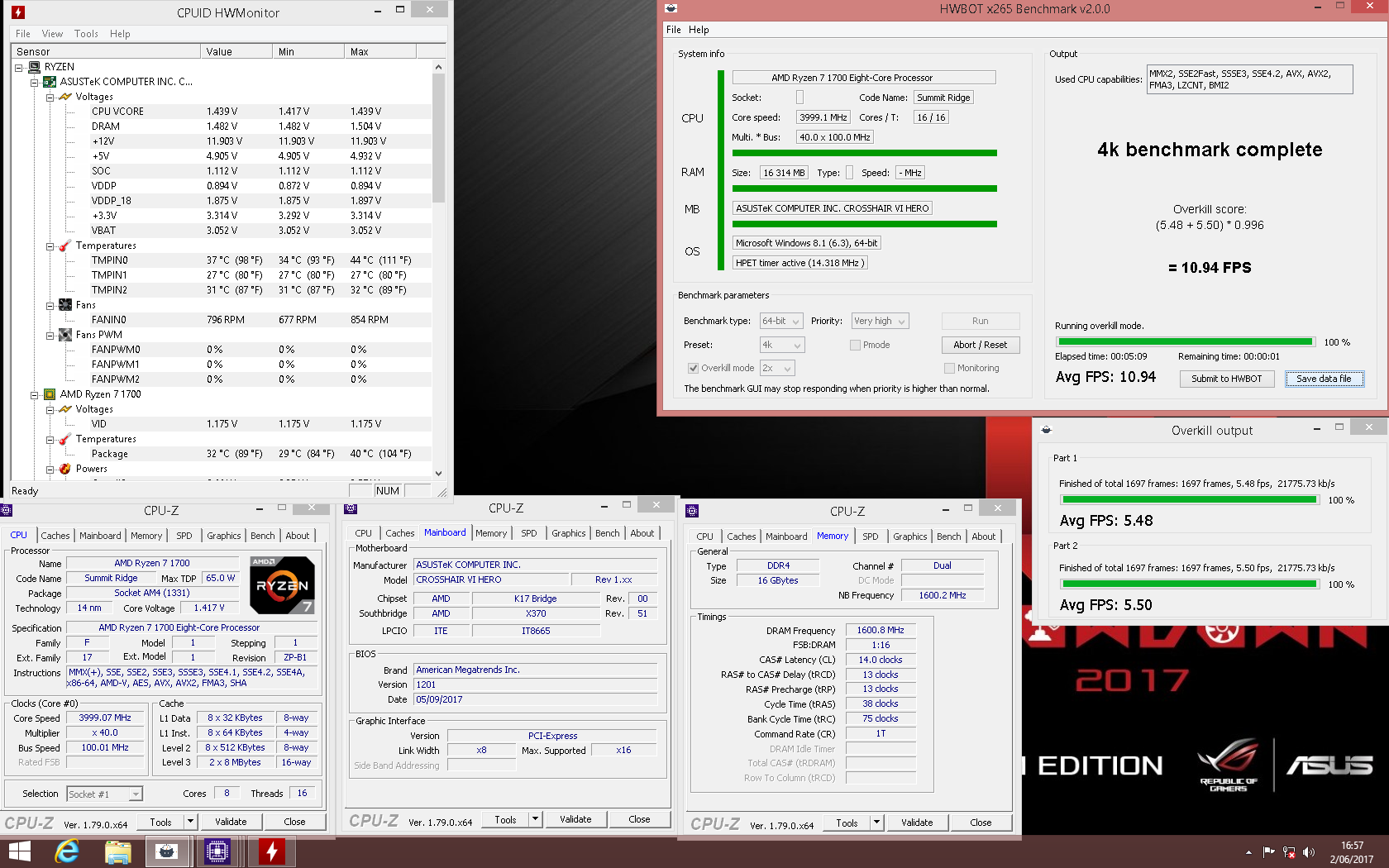Screen dimensions: 1389x868
Task: Toggle the CPU Socket checkbox in System info
Action: click(x=800, y=98)
